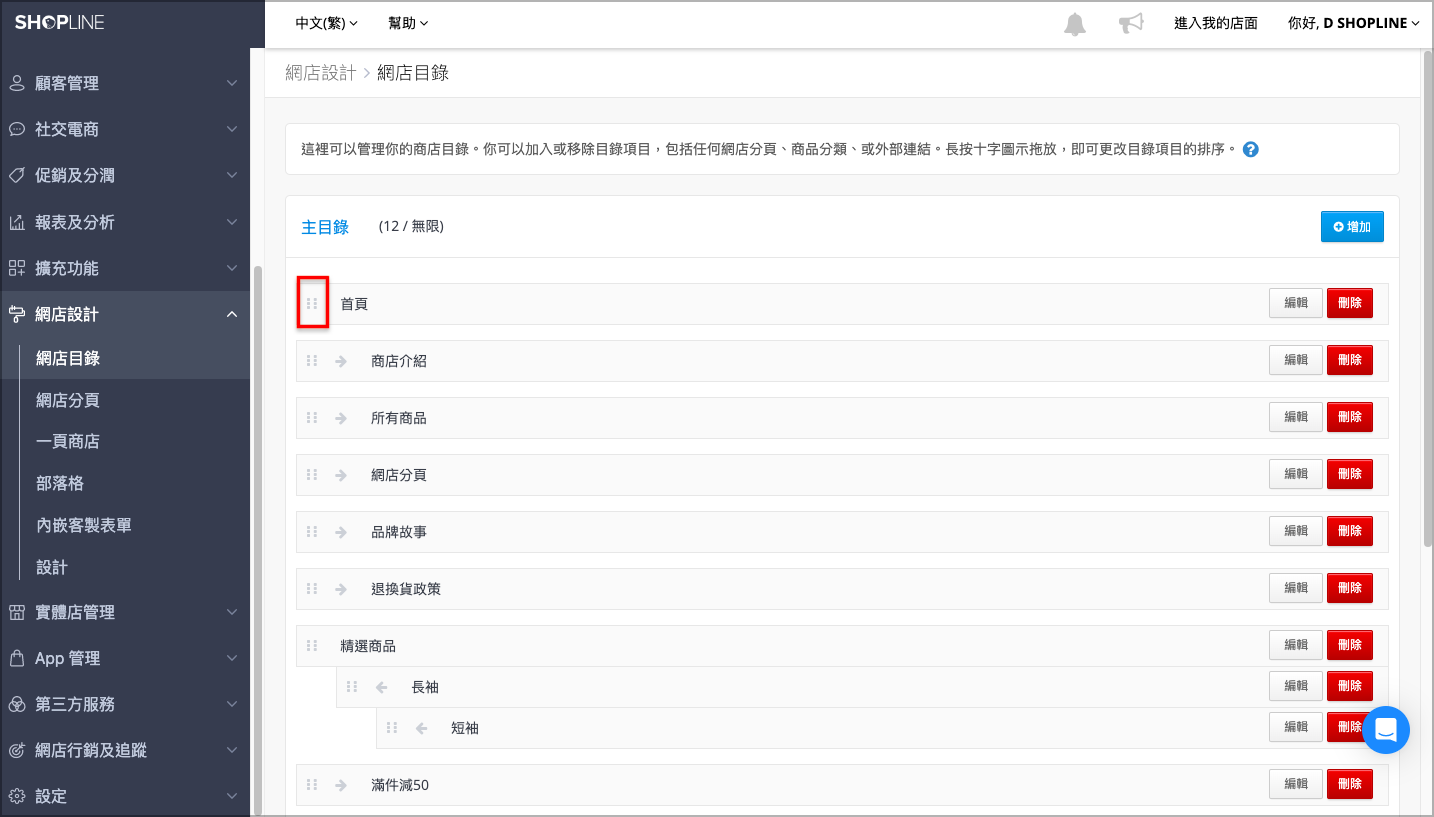Click the drag handle for 首頁
Image resolution: width=1434 pixels, height=817 pixels.
click(312, 303)
